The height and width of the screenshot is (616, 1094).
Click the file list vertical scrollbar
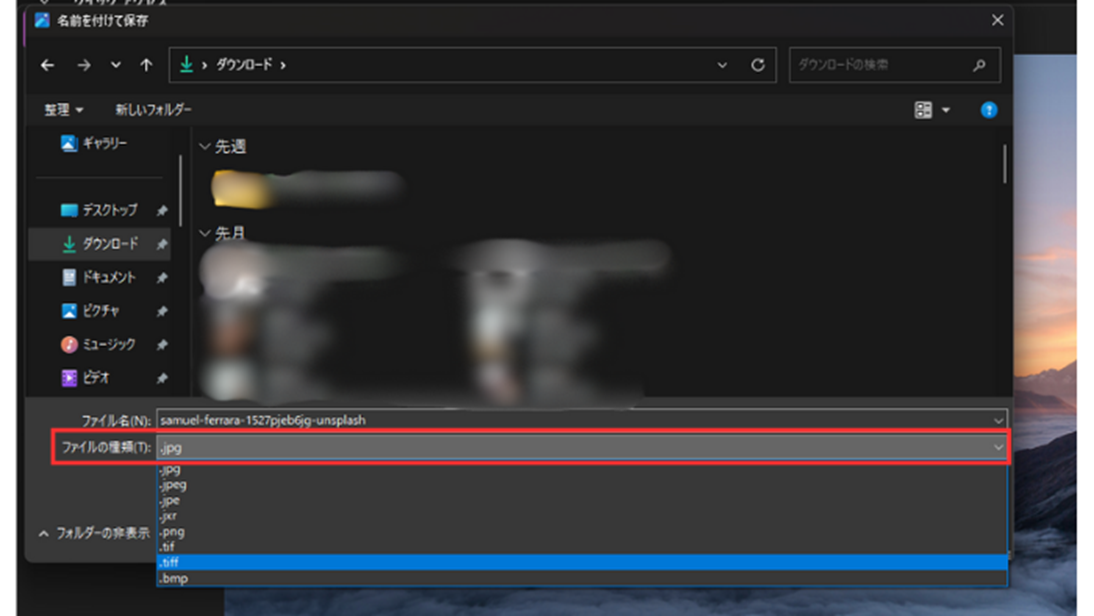(1004, 165)
